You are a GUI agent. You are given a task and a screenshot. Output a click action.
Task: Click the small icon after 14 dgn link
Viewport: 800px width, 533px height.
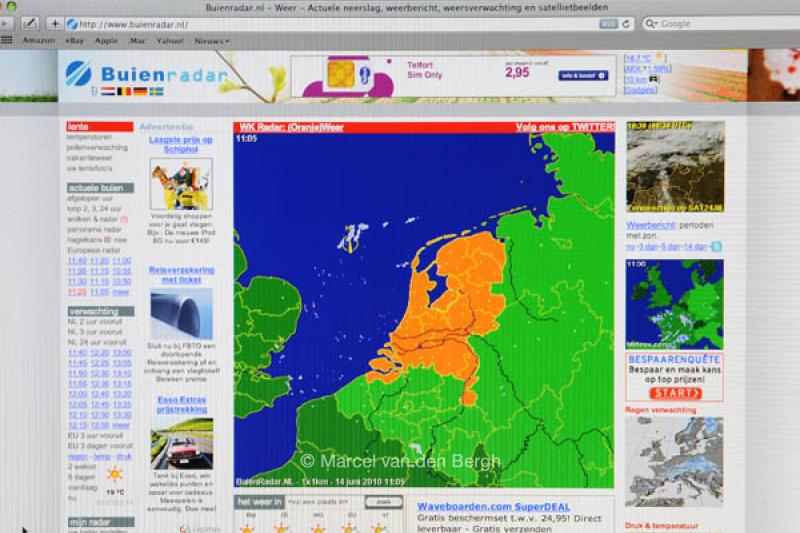[716, 247]
